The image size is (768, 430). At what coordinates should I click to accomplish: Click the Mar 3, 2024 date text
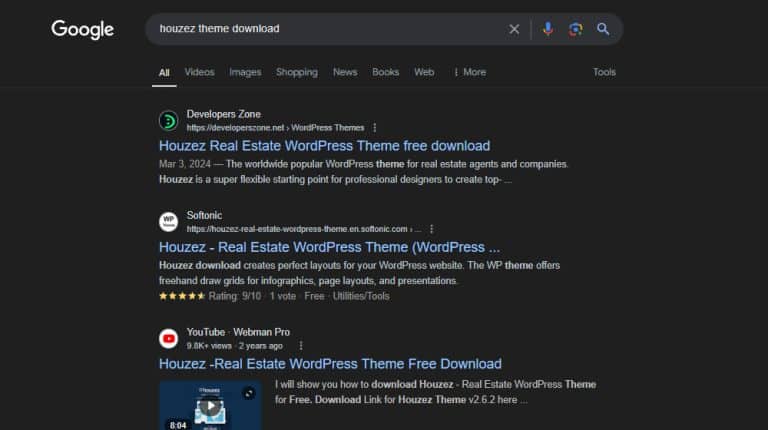coord(185,164)
